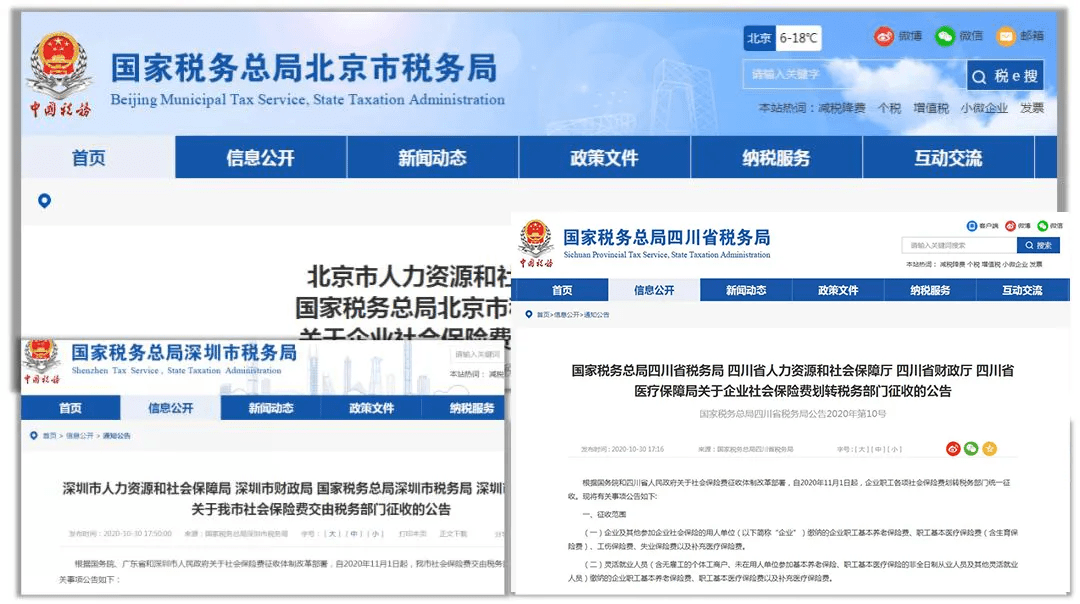Click 信息公开 breadcrumb link on Sichuan page
This screenshot has height=604, width=1080.
[x=565, y=314]
